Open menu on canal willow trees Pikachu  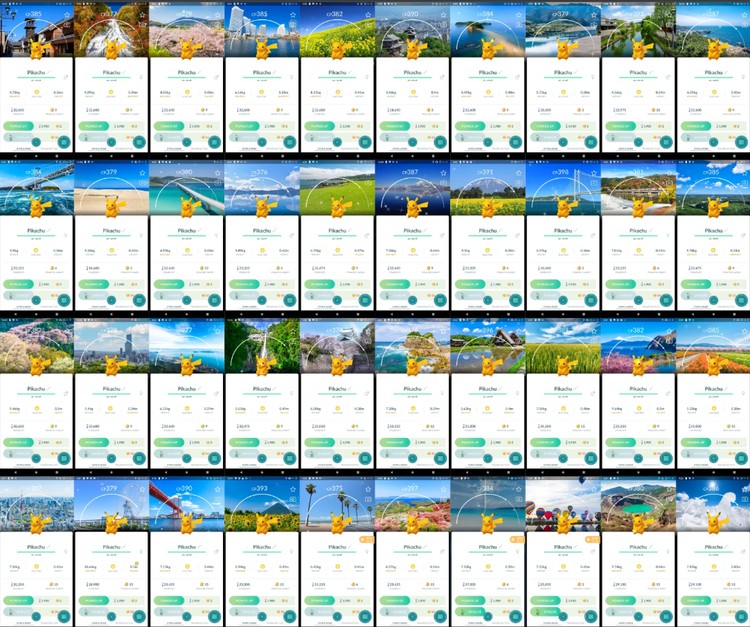tap(666, 142)
